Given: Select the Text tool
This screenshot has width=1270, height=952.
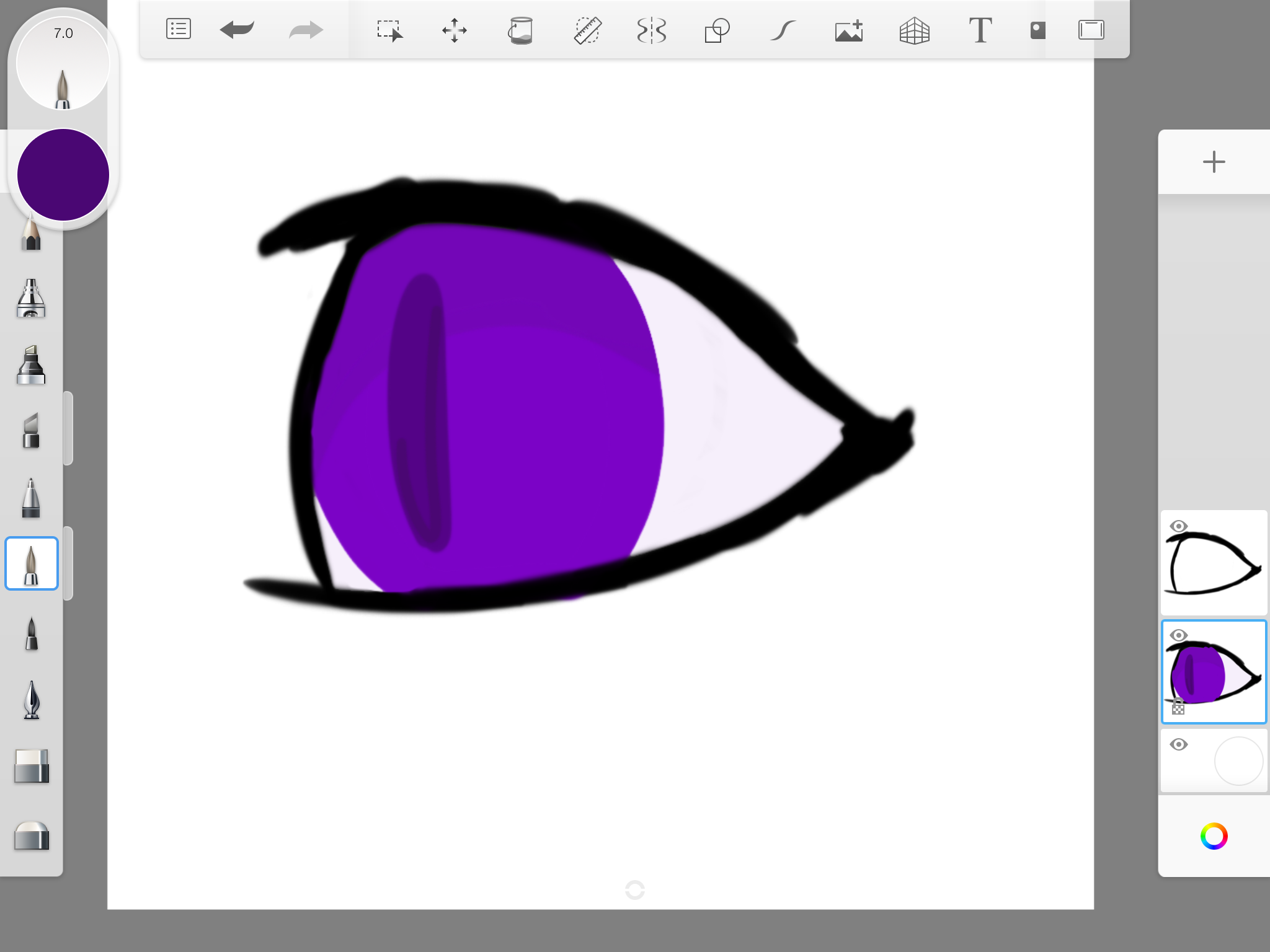Looking at the screenshot, I should [x=980, y=30].
